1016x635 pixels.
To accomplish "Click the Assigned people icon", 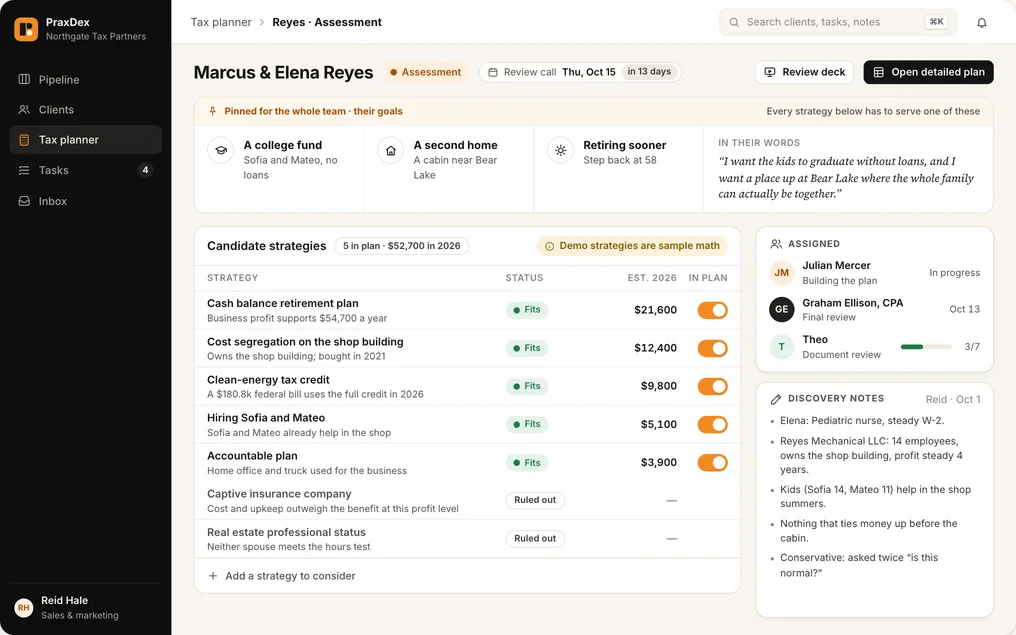I will pyautogui.click(x=776, y=244).
